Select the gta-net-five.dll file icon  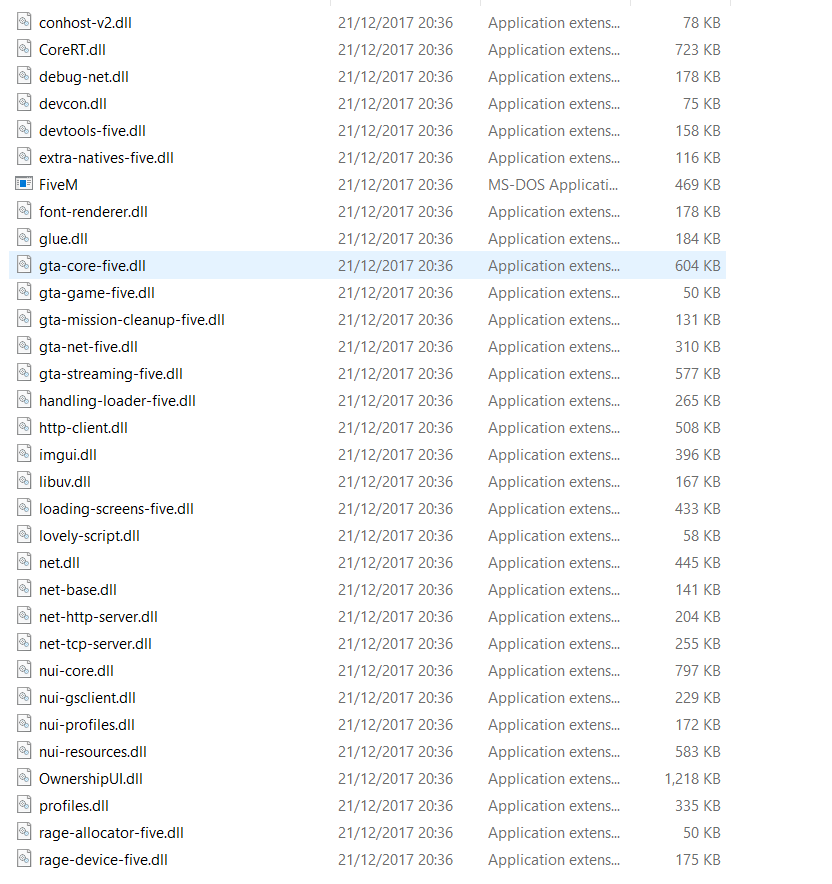point(24,347)
